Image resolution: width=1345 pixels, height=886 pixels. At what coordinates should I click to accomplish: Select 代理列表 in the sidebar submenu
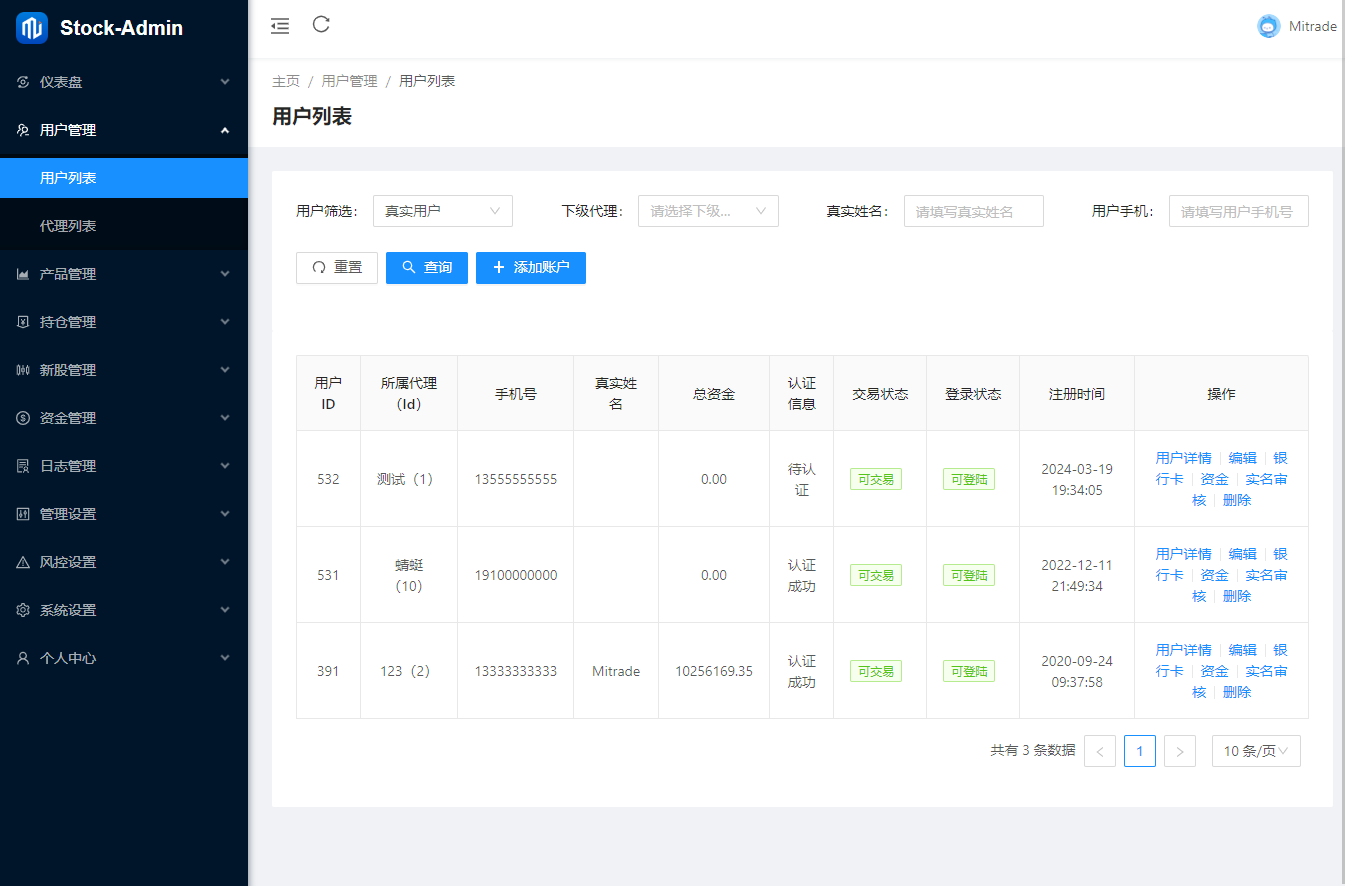[x=68, y=226]
